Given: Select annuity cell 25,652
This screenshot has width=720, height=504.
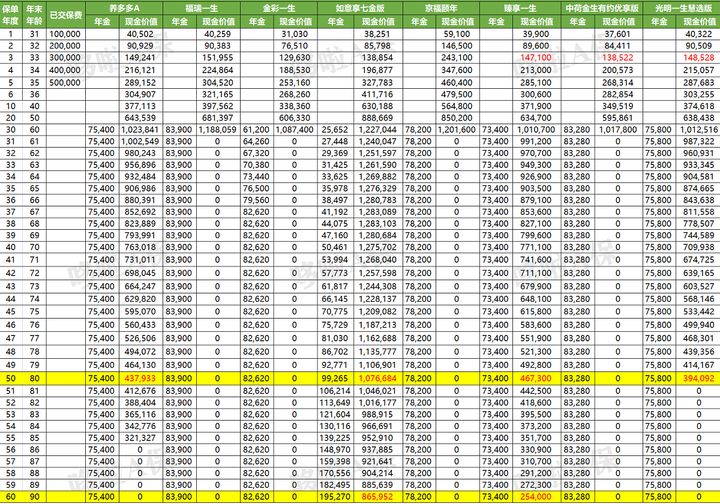Looking at the screenshot, I should 335,130.
